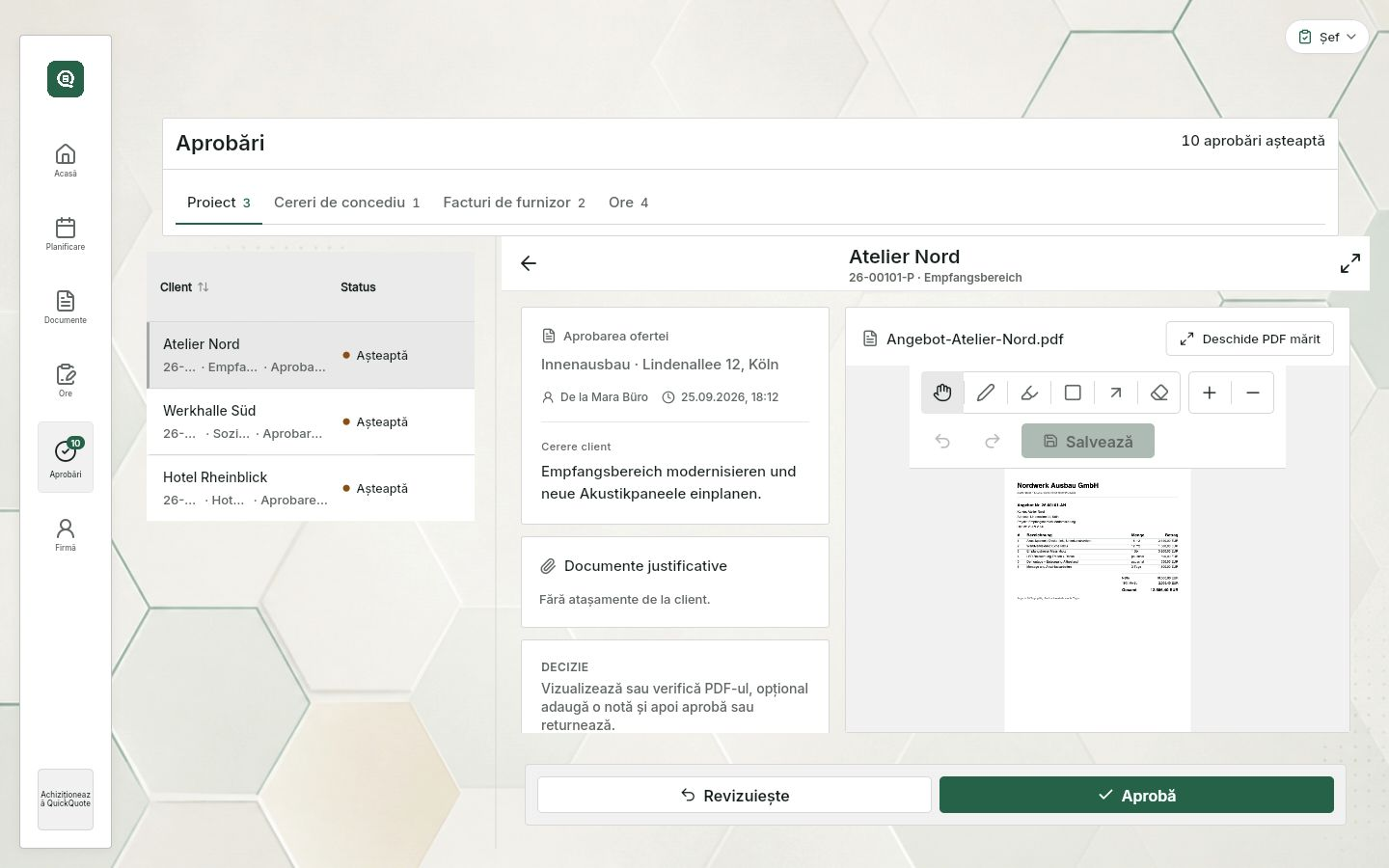The width and height of the screenshot is (1389, 868).
Task: Expand detail panel to full screen
Action: coord(1350,263)
